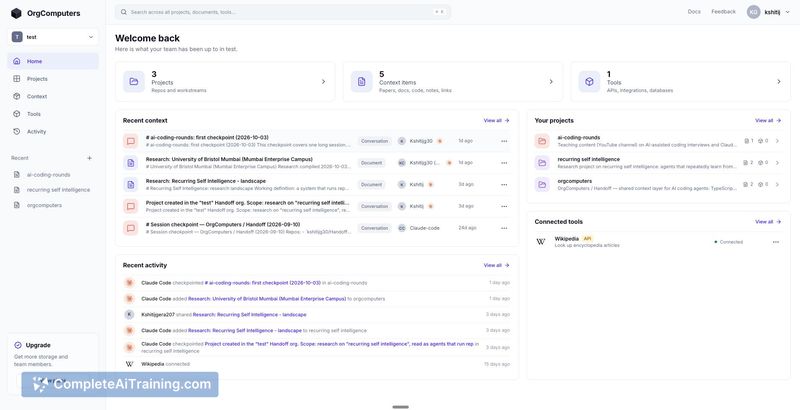Click document icon of Recurring Self Intelligence landscape row
The height and width of the screenshot is (410, 800).
tap(131, 185)
